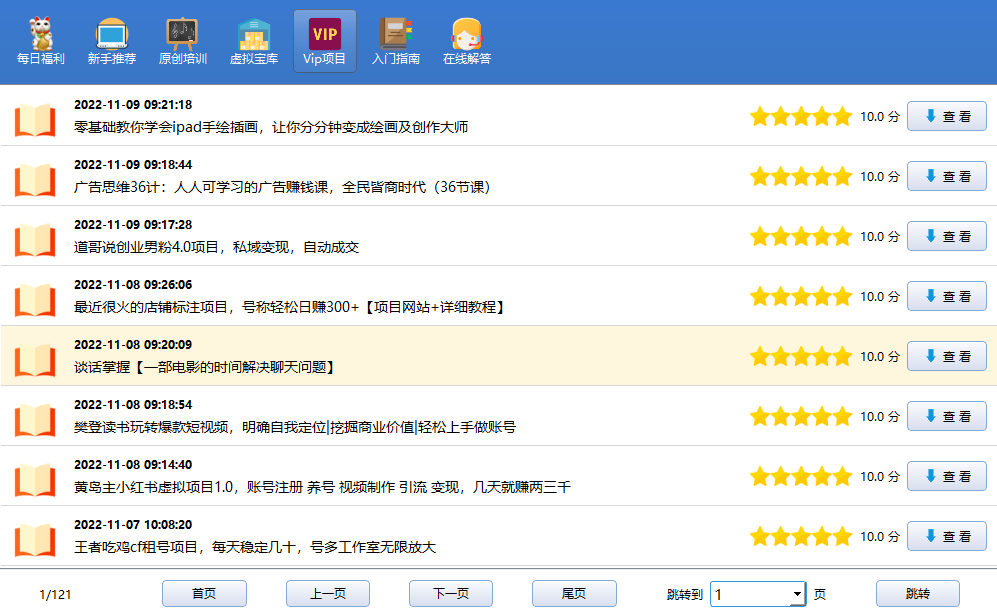Click star rating of 谈话掌握 row
Image resolution: width=997 pixels, height=612 pixels.
[x=801, y=357]
